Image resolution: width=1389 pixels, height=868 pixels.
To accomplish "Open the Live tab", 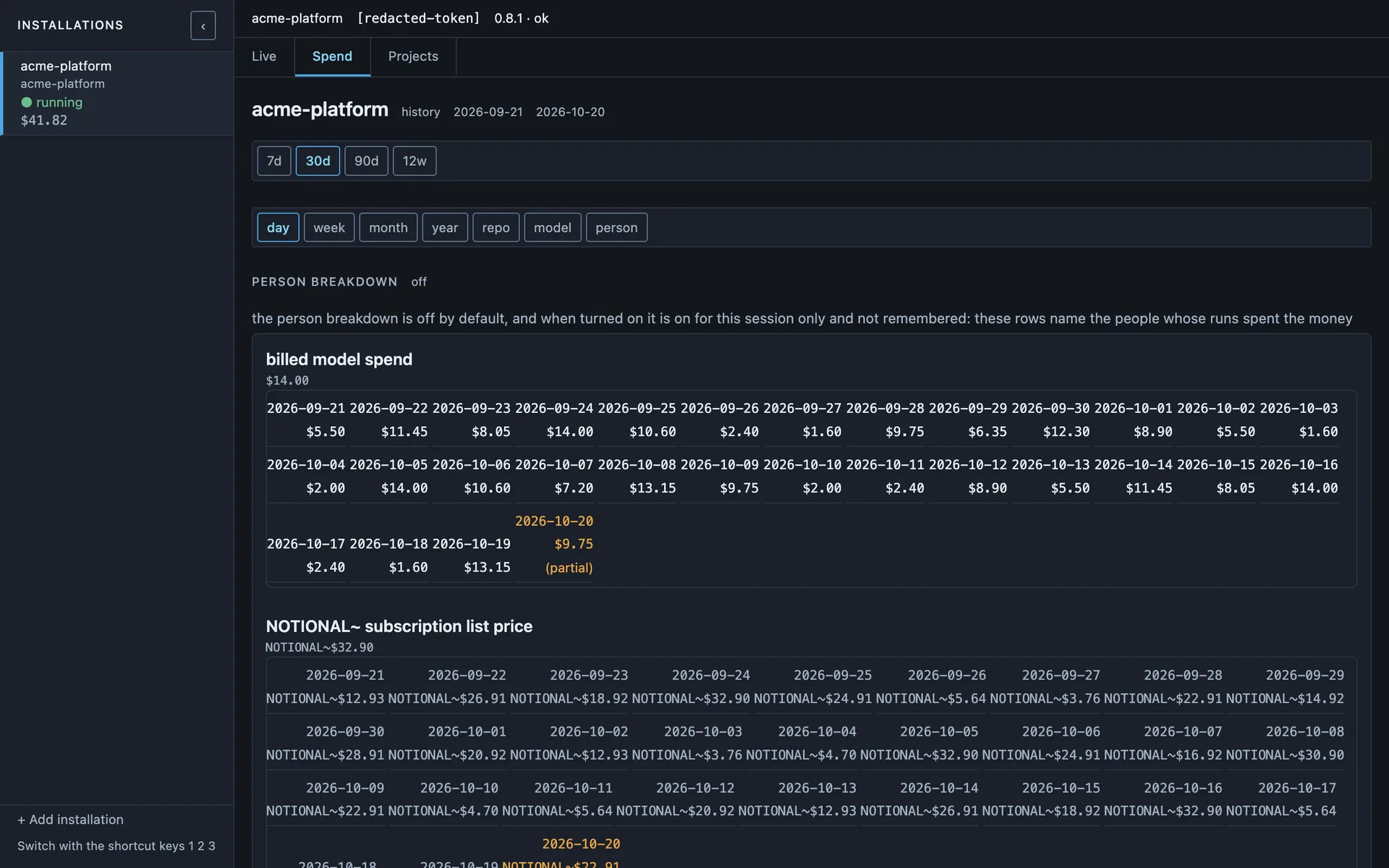I will click(x=264, y=56).
